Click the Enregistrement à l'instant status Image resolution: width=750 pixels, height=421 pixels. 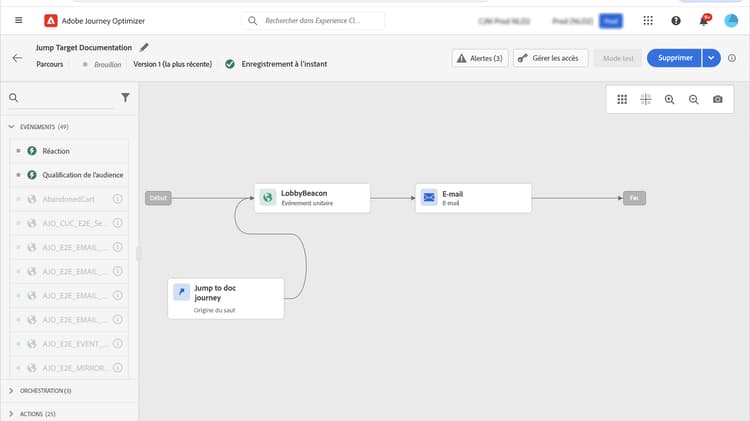point(284,64)
